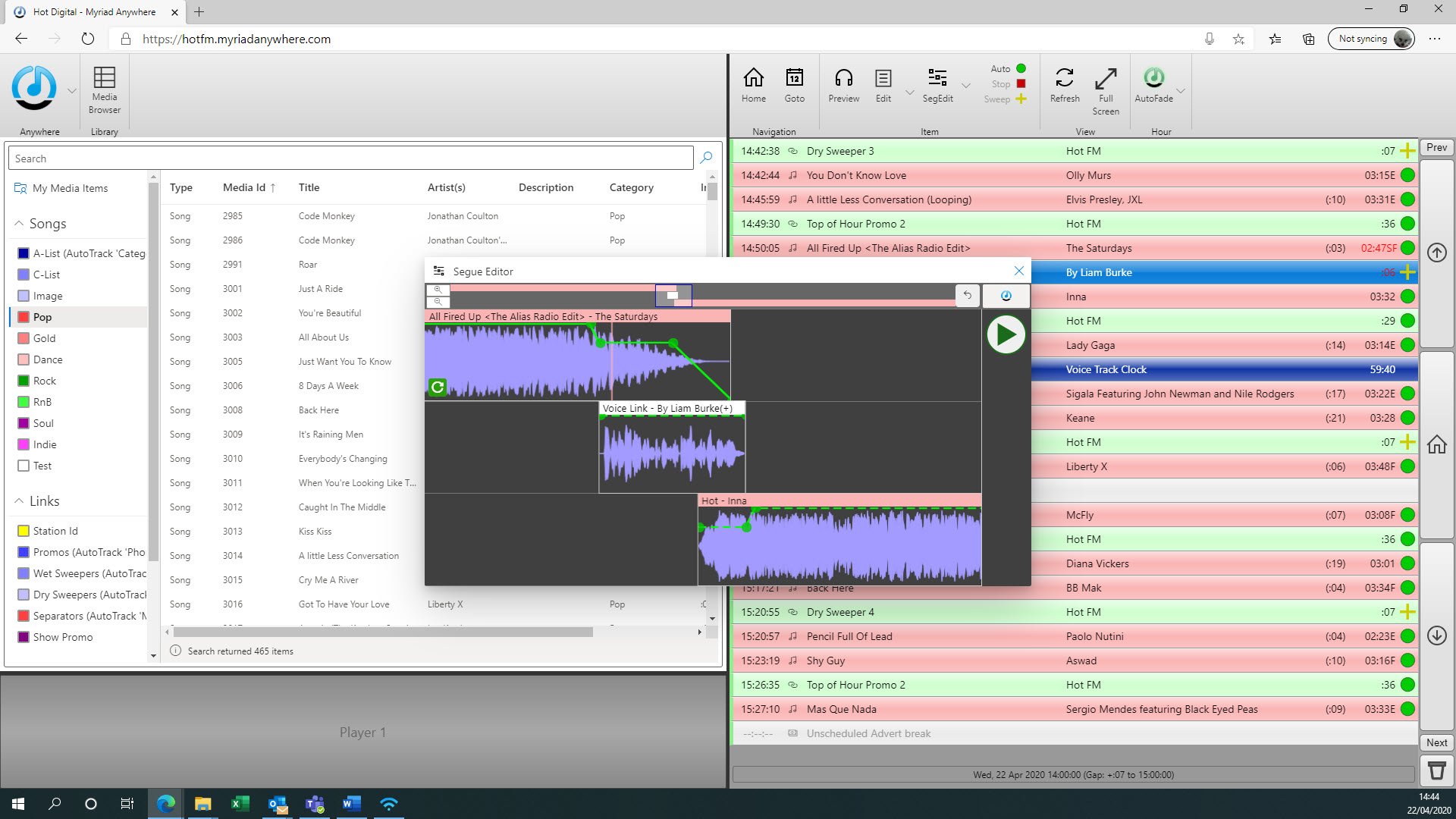Click the zoom overview slider in Segue Editor

[x=673, y=295]
